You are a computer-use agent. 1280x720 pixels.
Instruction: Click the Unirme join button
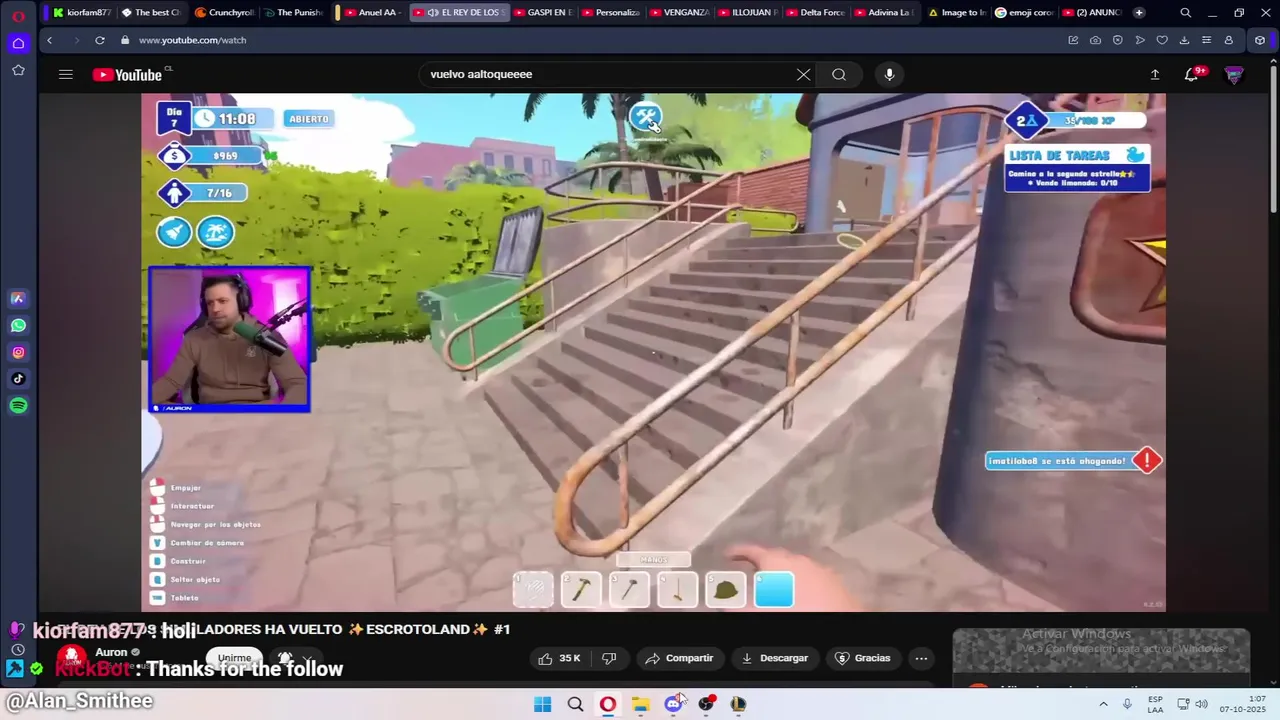234,658
